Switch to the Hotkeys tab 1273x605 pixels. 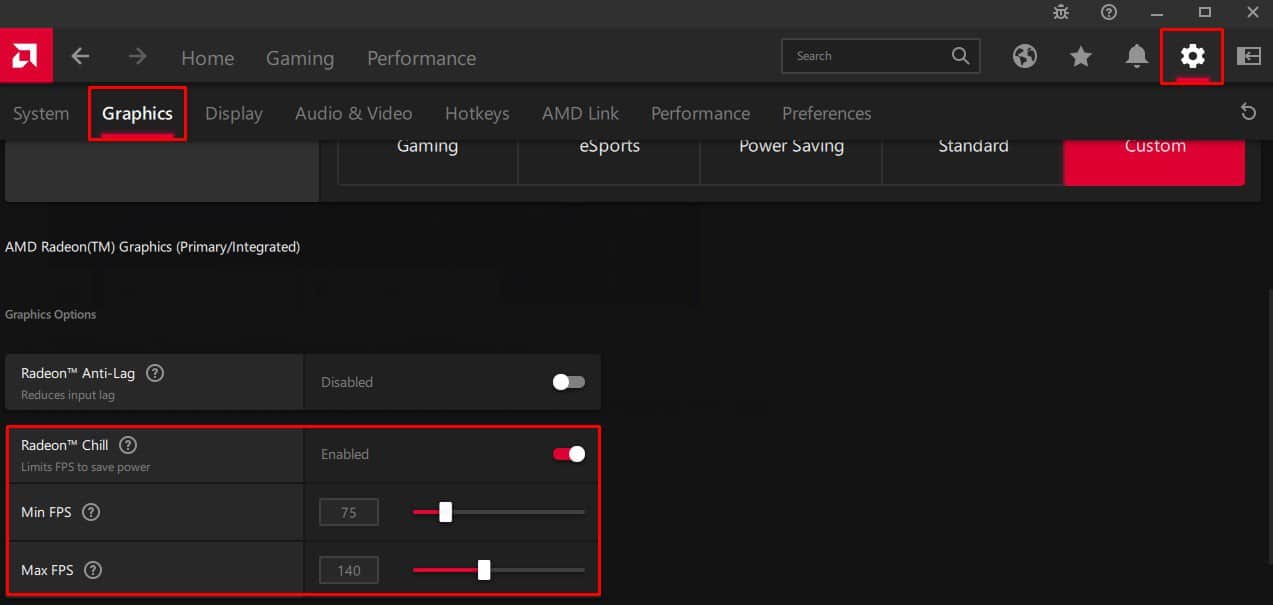pos(477,114)
